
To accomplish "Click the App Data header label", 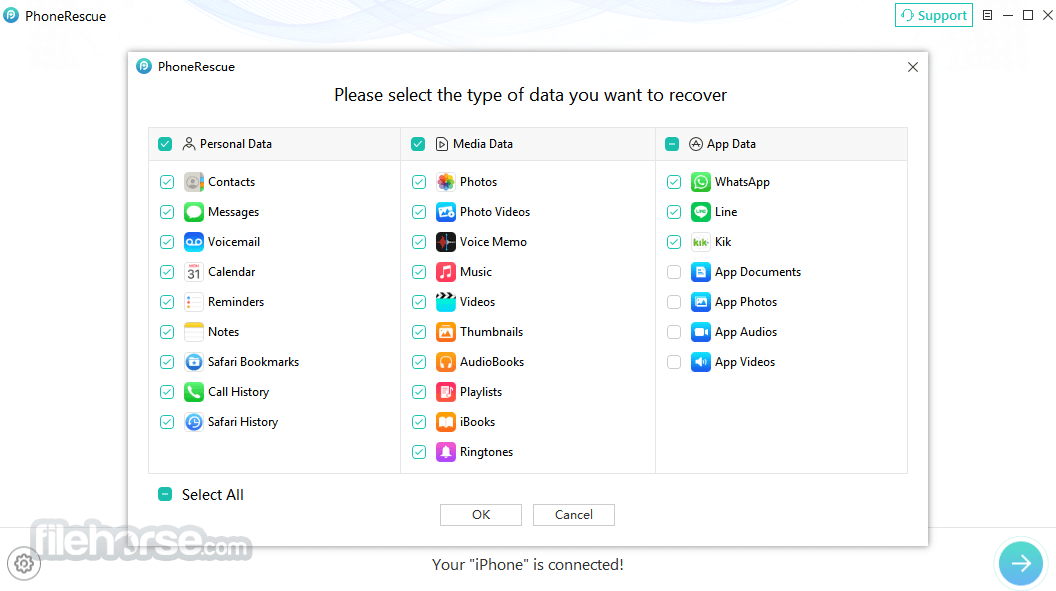I will [x=731, y=144].
